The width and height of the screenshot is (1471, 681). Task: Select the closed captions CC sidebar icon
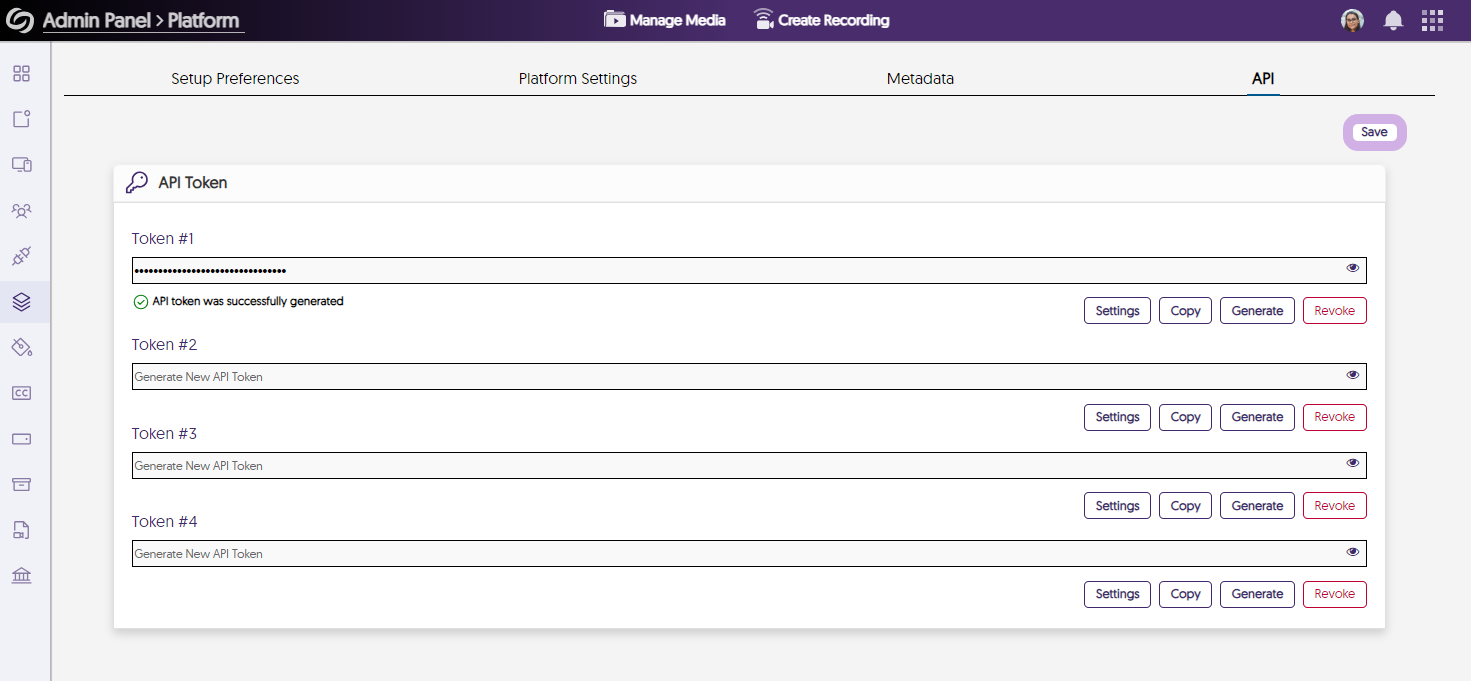(x=21, y=393)
